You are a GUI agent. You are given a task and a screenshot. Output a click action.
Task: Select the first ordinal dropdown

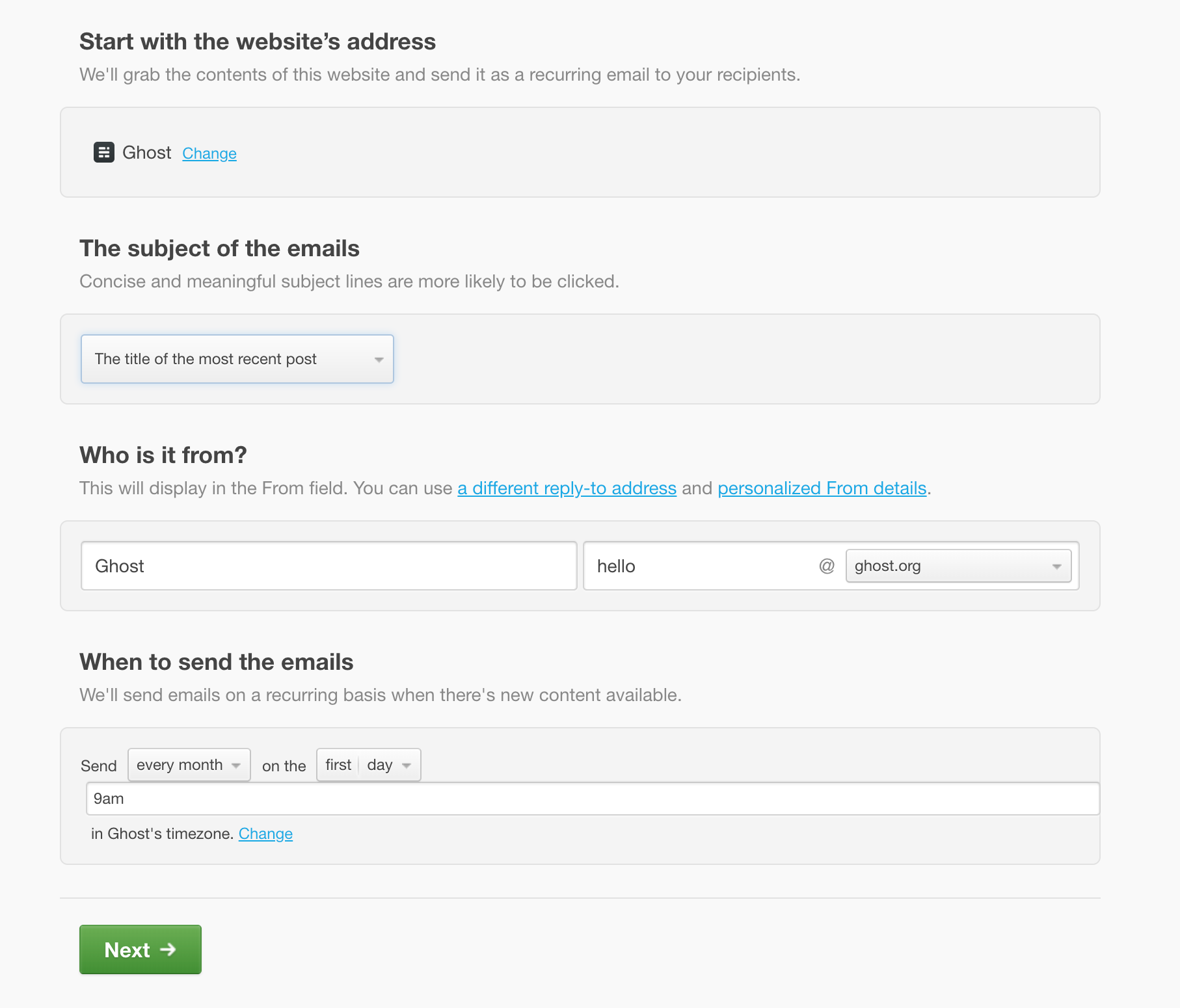pyautogui.click(x=338, y=765)
